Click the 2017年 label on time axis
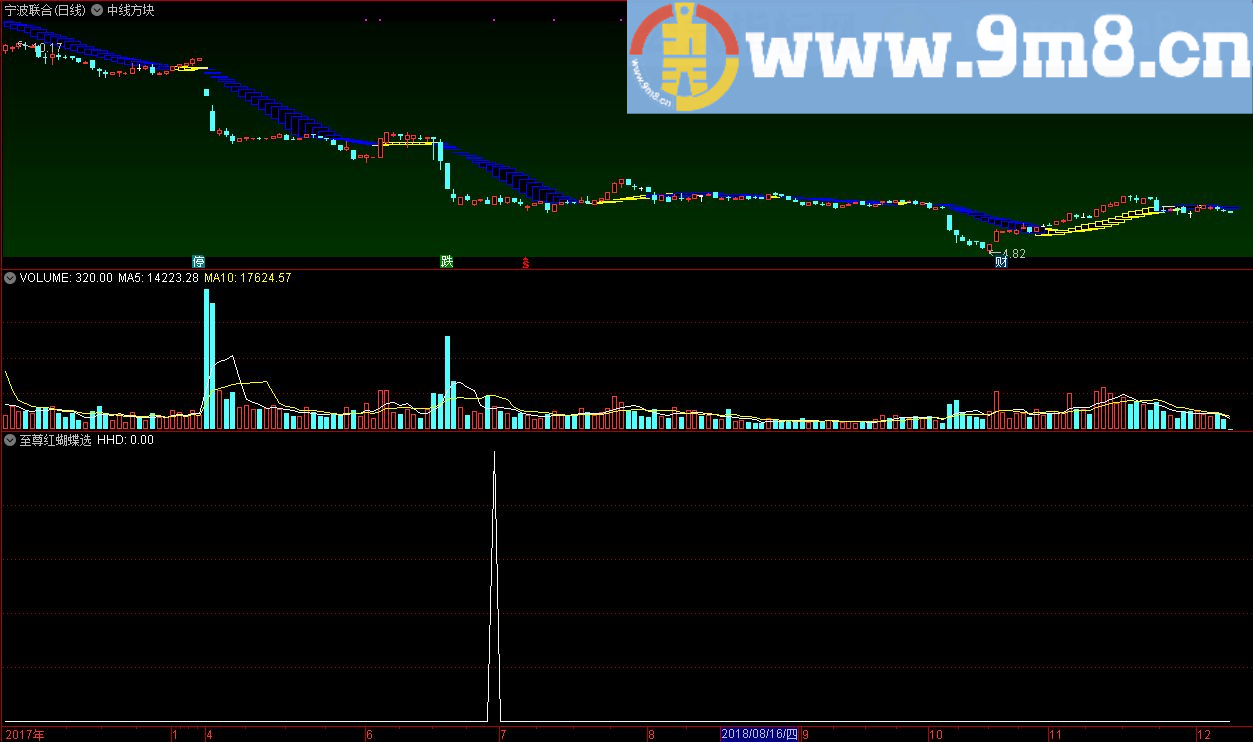 click(25, 735)
